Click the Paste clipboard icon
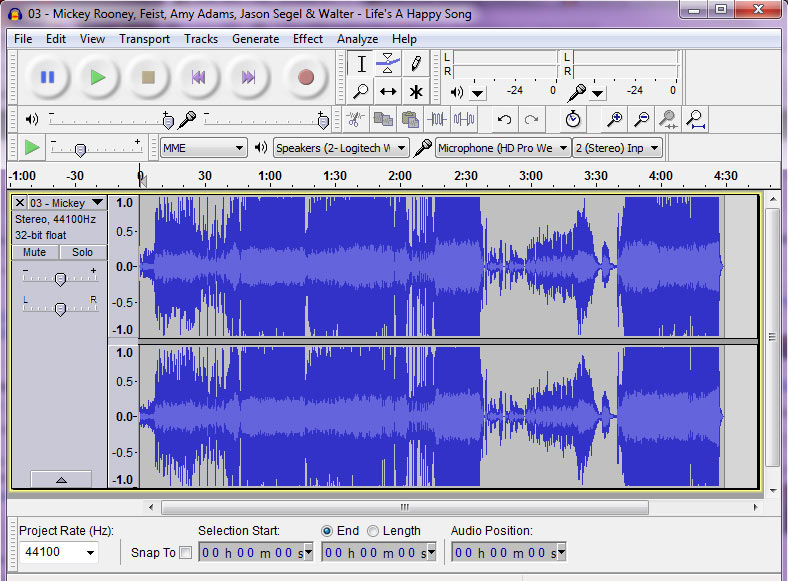The height and width of the screenshot is (581, 788). tap(410, 120)
